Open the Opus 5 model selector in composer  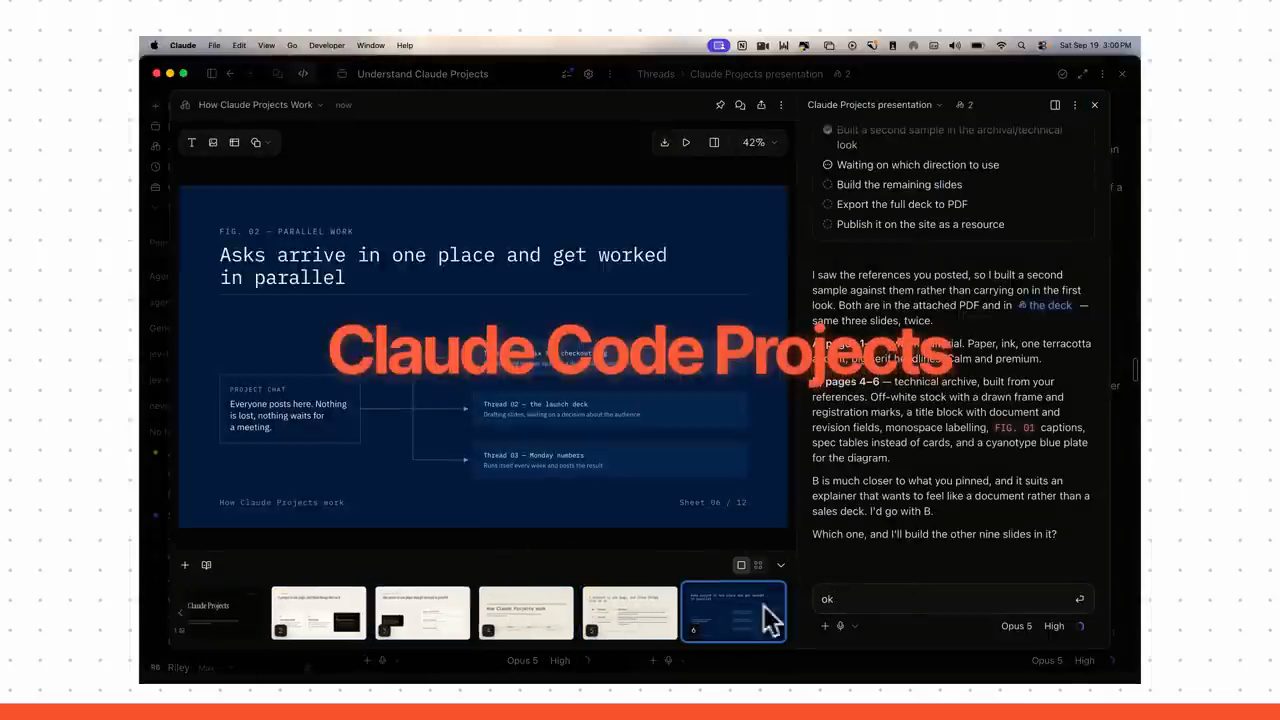point(1016,626)
